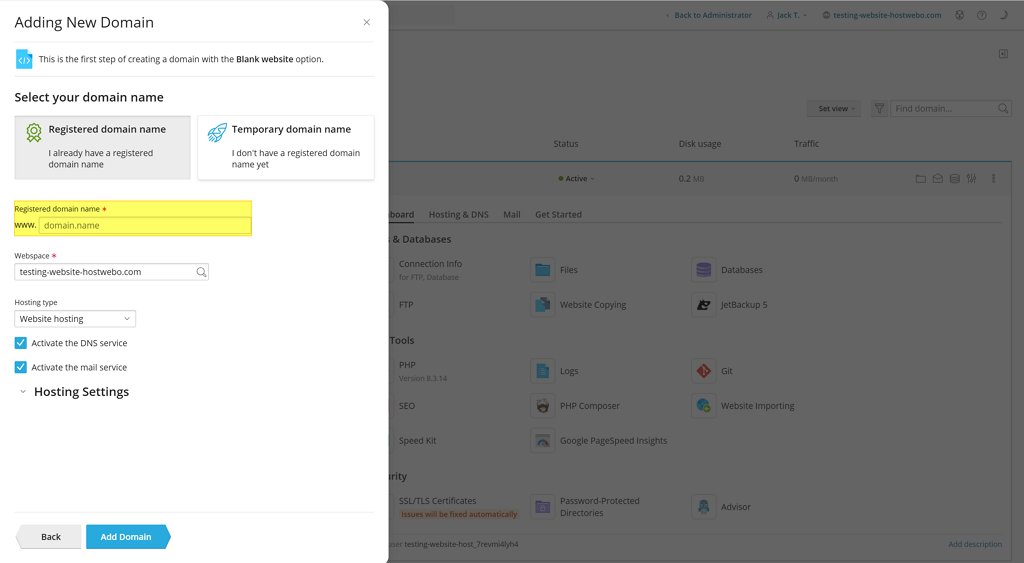The height and width of the screenshot is (563, 1024).
Task: Click the Registered domain name field
Action: coord(144,226)
